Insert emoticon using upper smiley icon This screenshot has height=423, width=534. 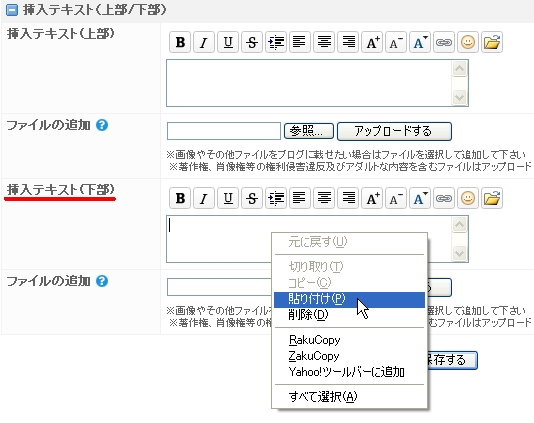[x=468, y=42]
